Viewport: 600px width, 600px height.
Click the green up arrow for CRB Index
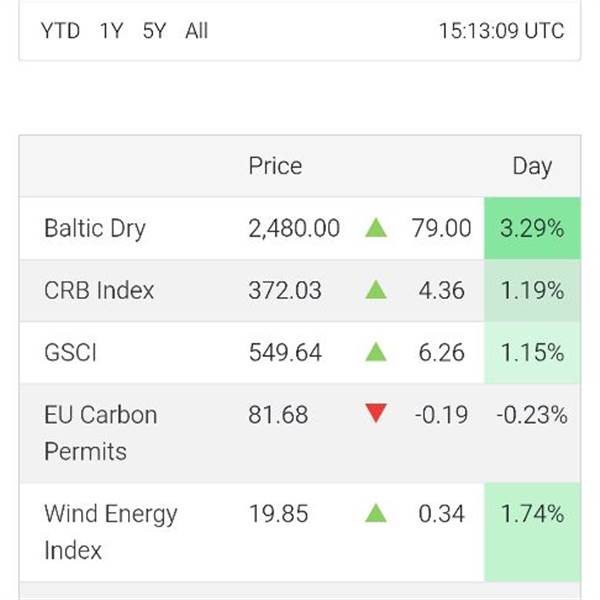(376, 291)
